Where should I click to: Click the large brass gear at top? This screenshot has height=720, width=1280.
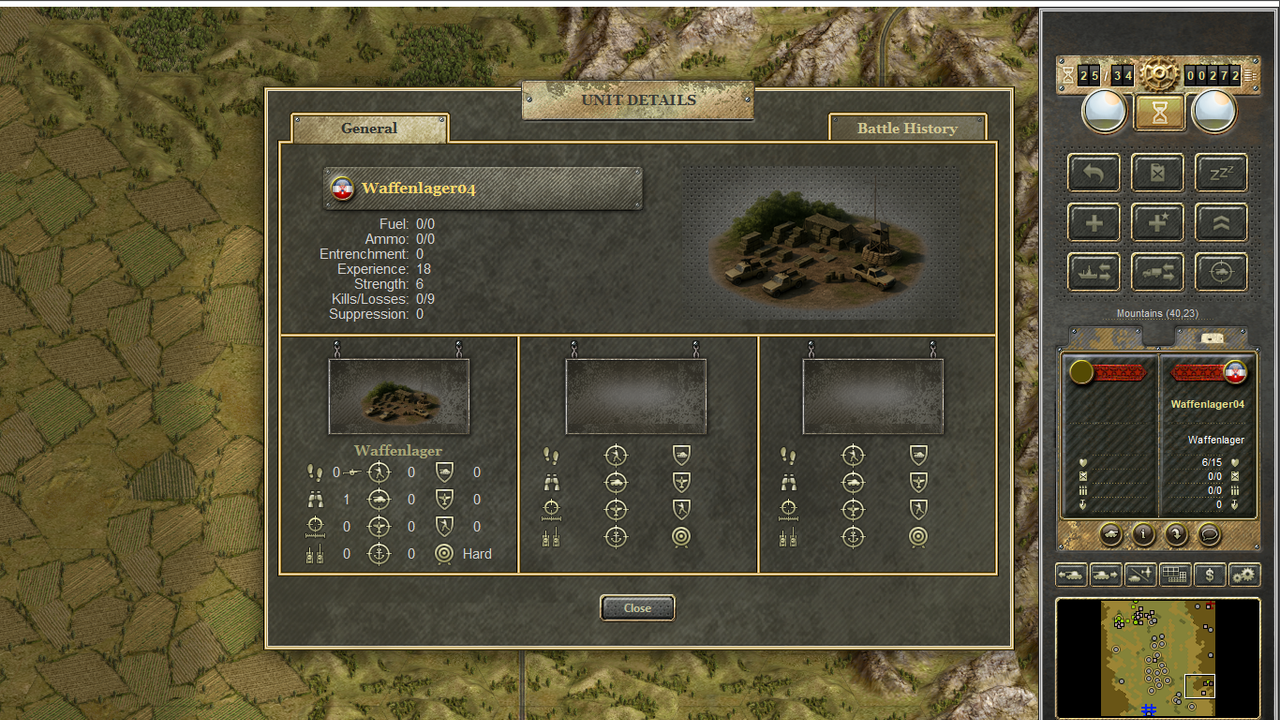click(x=1160, y=73)
